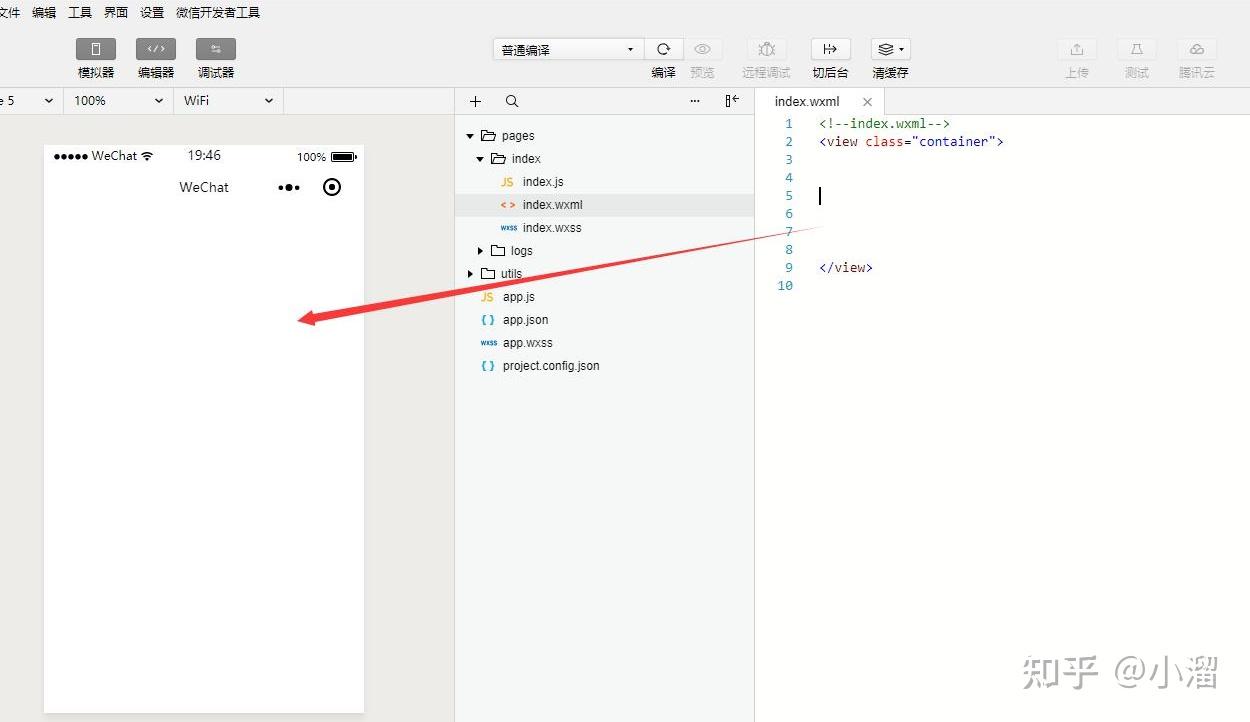The height and width of the screenshot is (722, 1250).
Task: Click editor line 5 at the cursor
Action: 820,196
